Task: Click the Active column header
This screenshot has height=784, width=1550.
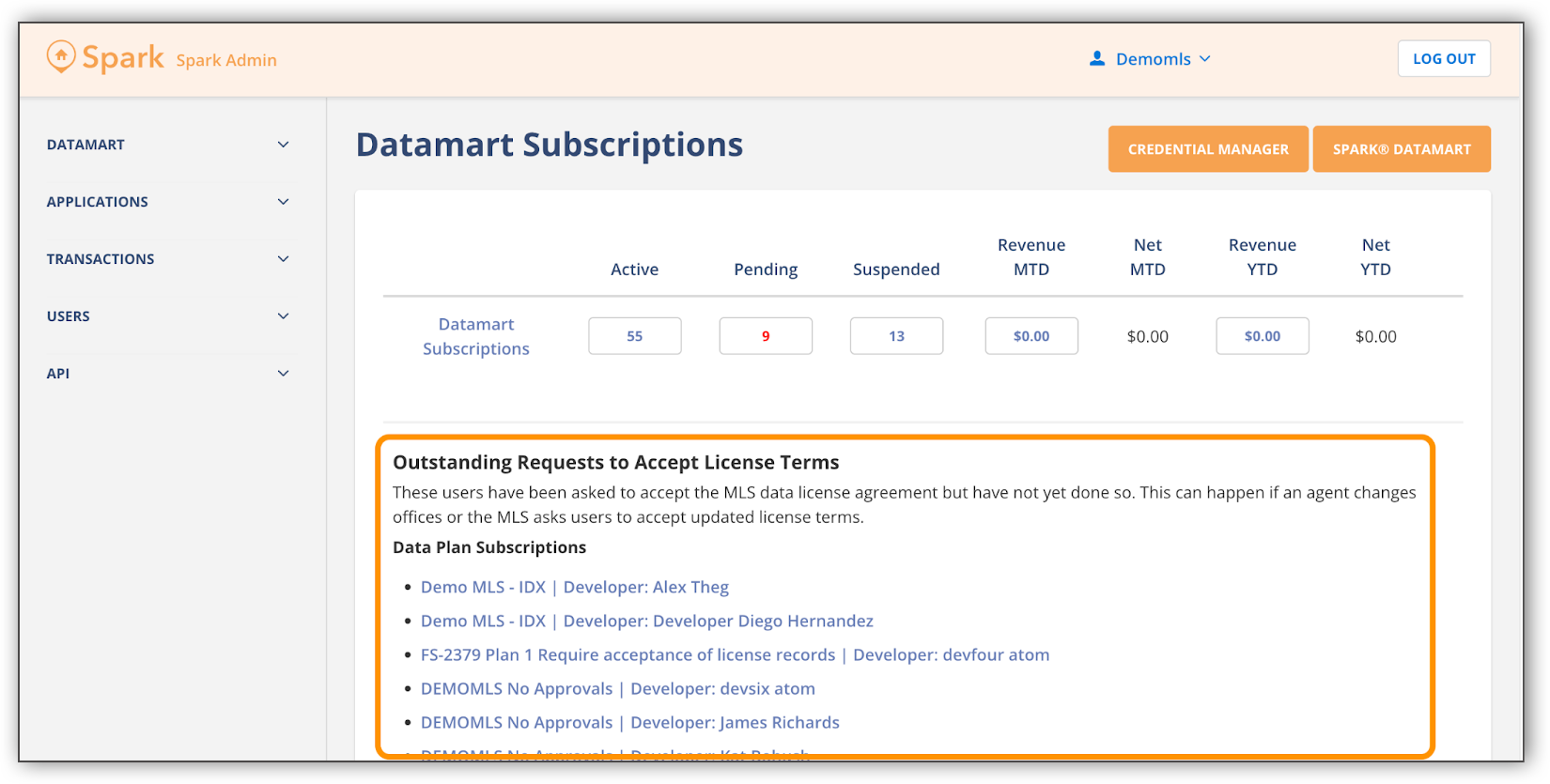Action: coord(635,269)
